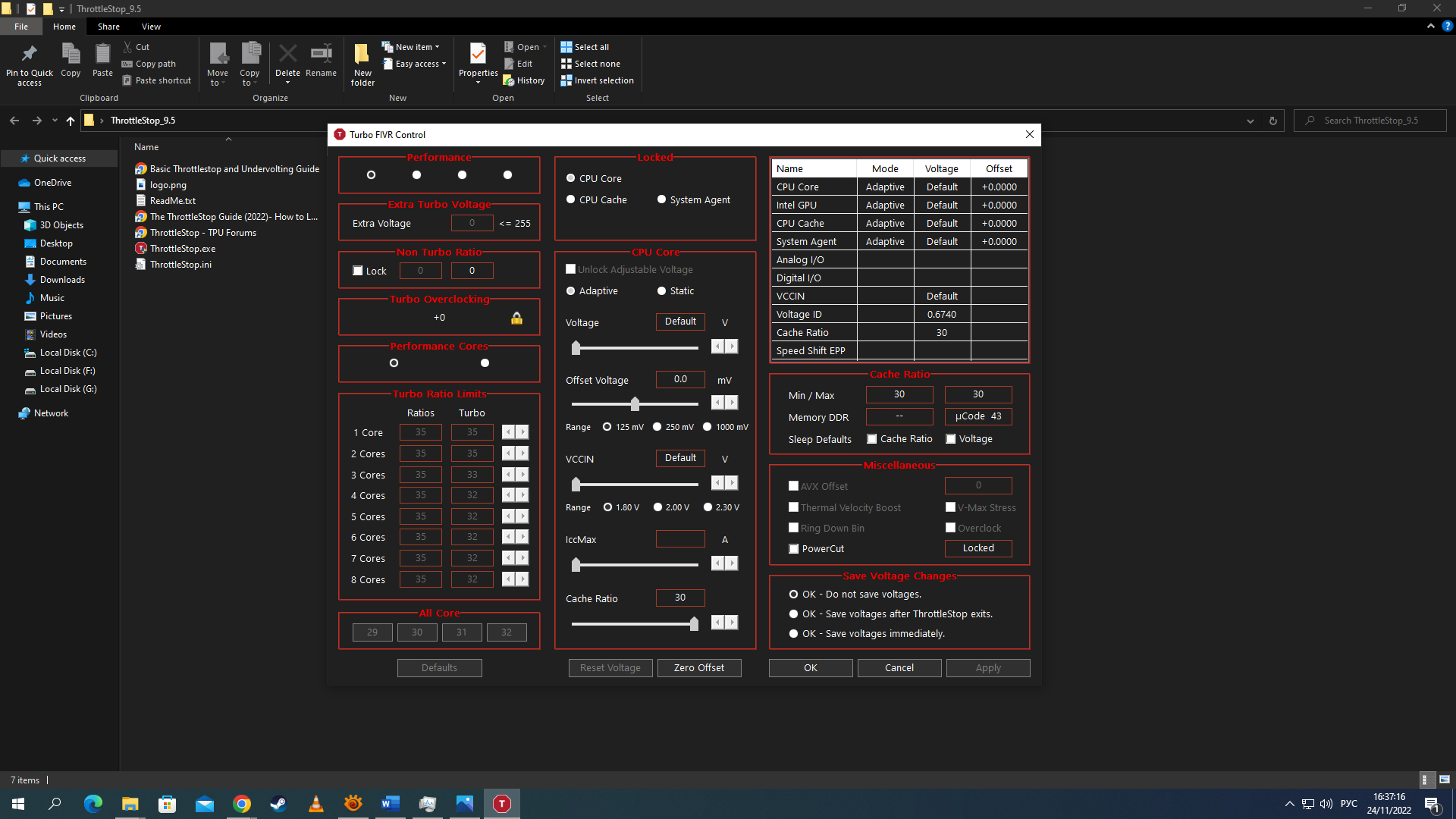
Task: Click the Cache Ratio slider thumb
Action: (694, 624)
